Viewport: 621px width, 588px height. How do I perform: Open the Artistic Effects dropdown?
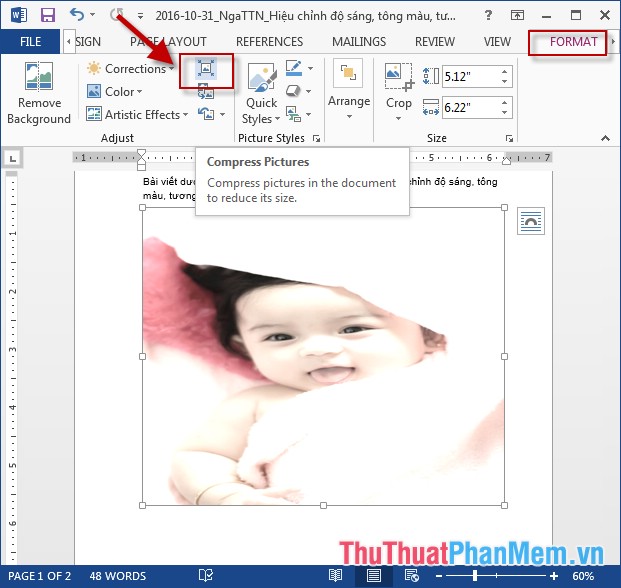click(137, 114)
